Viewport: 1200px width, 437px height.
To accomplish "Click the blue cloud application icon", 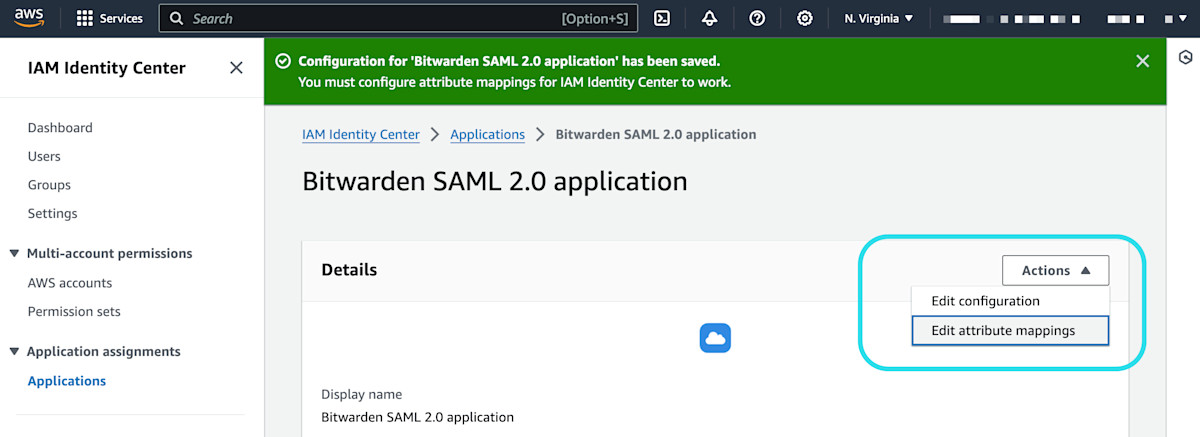I will coord(715,338).
